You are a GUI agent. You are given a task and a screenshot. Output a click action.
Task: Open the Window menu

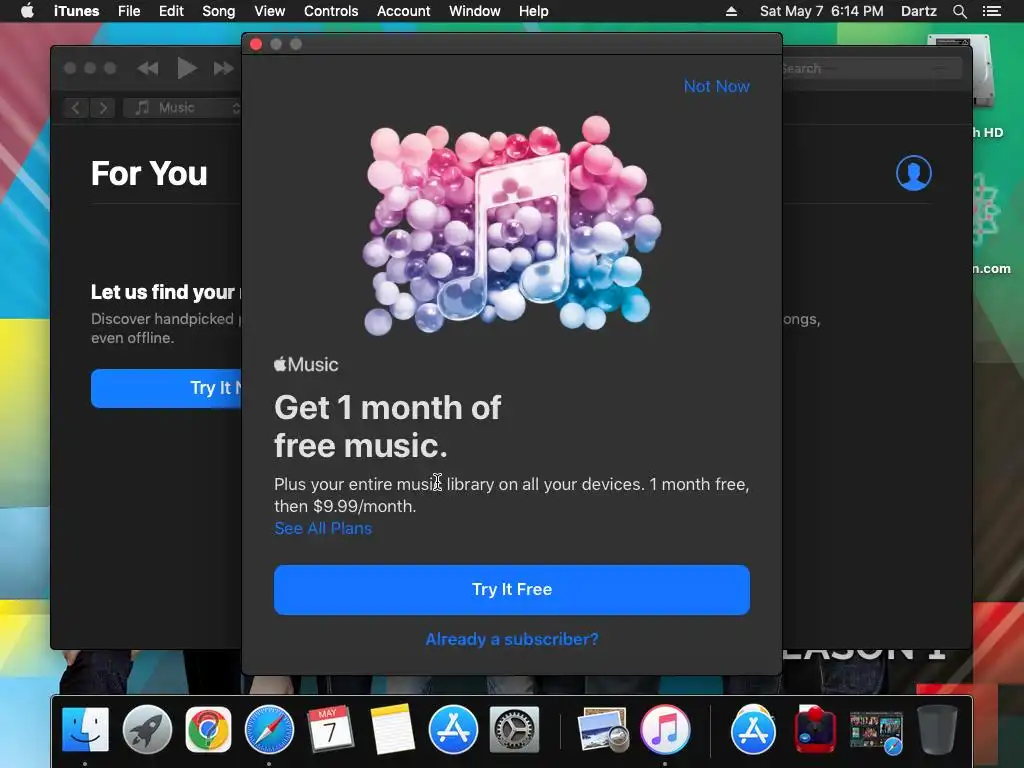474,11
